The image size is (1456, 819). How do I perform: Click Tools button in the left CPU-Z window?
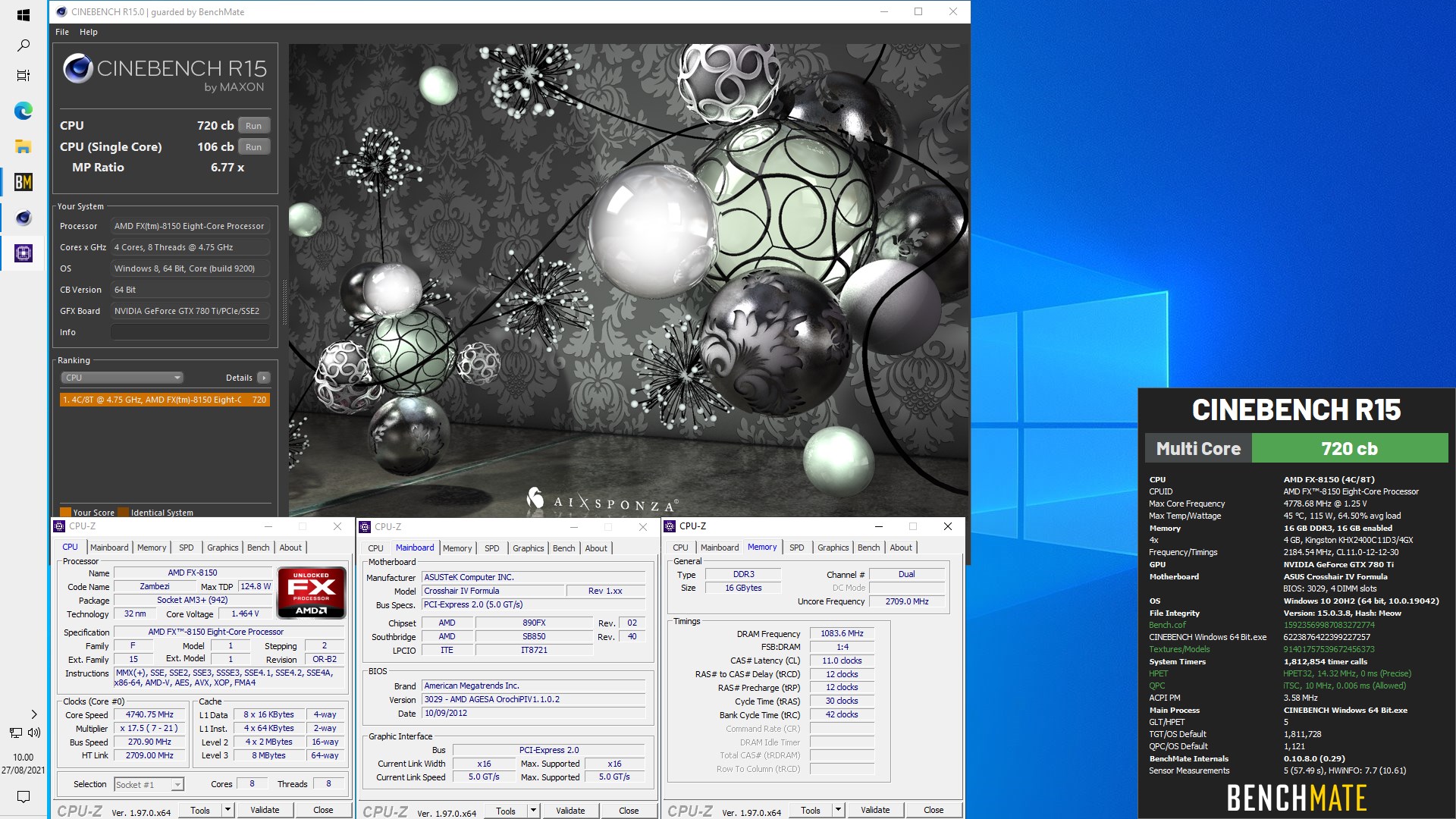(200, 810)
